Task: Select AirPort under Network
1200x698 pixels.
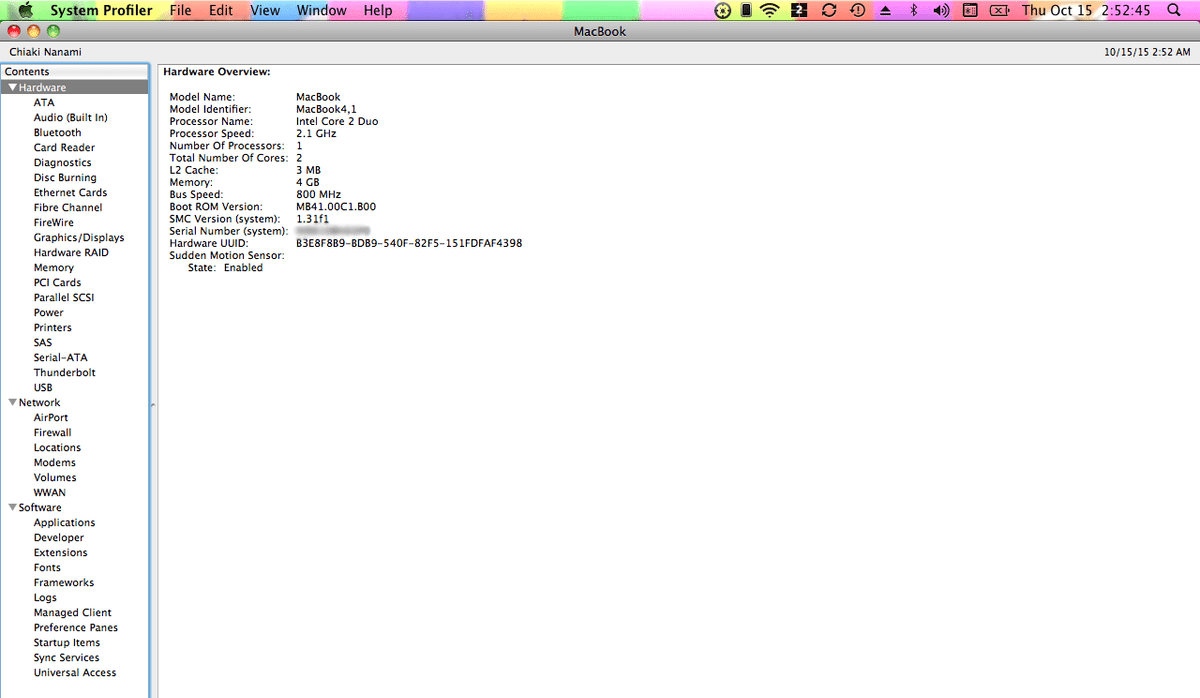Action: tap(51, 418)
